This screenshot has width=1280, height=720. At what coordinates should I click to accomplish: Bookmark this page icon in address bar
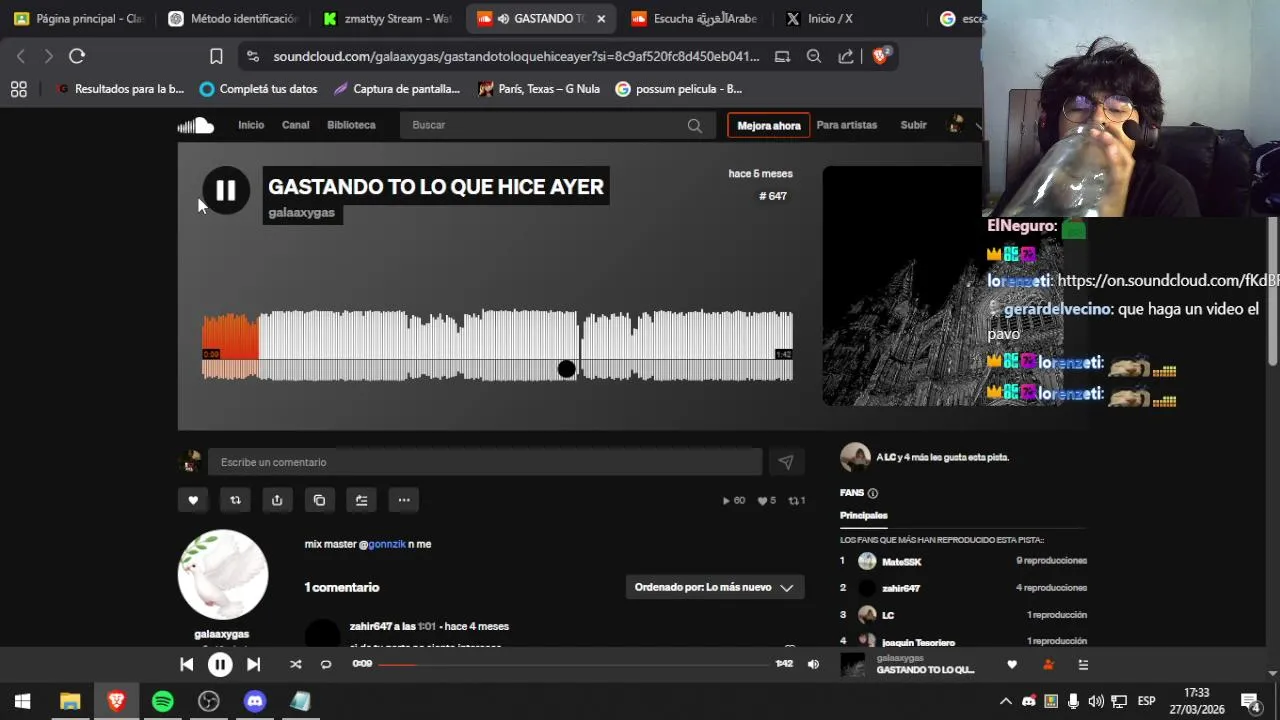click(216, 56)
